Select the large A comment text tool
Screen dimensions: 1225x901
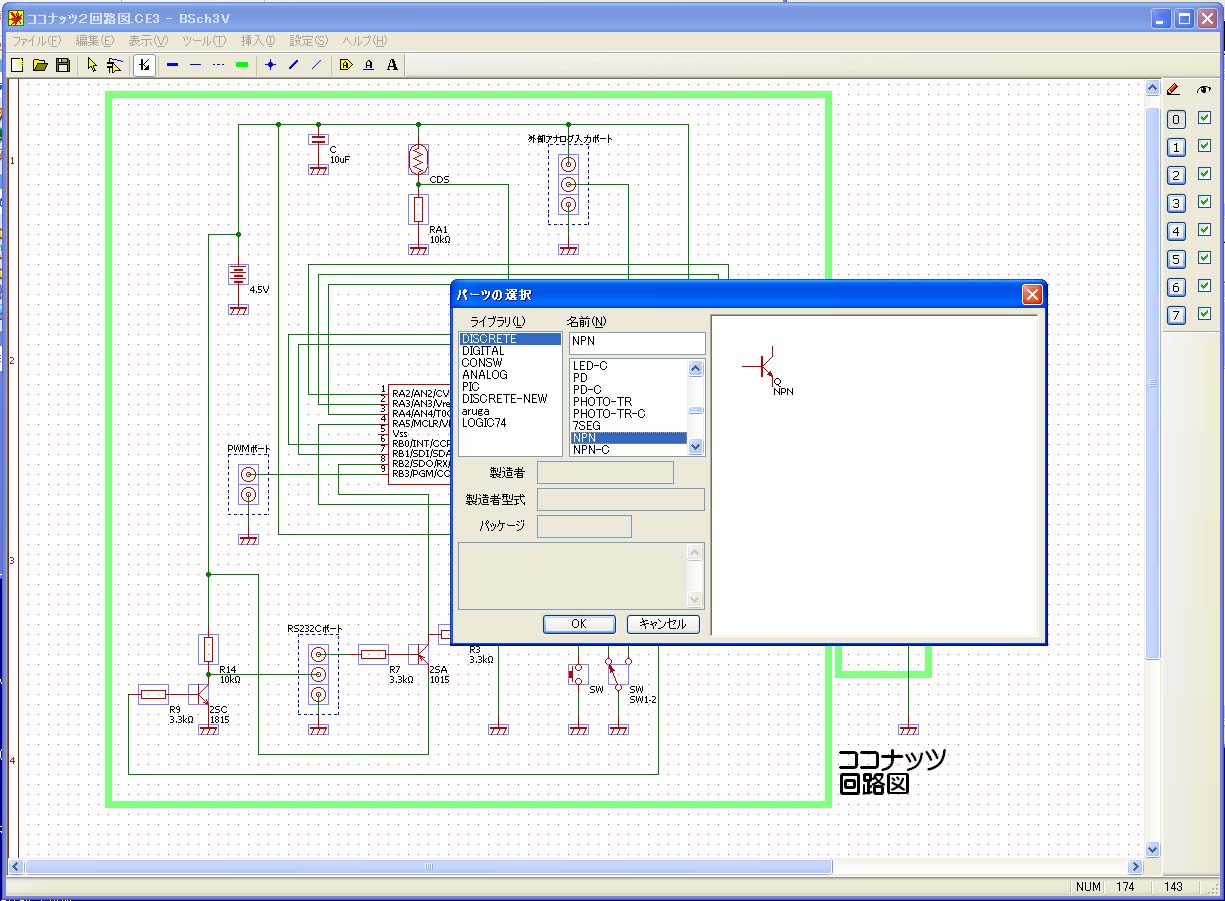coord(392,65)
